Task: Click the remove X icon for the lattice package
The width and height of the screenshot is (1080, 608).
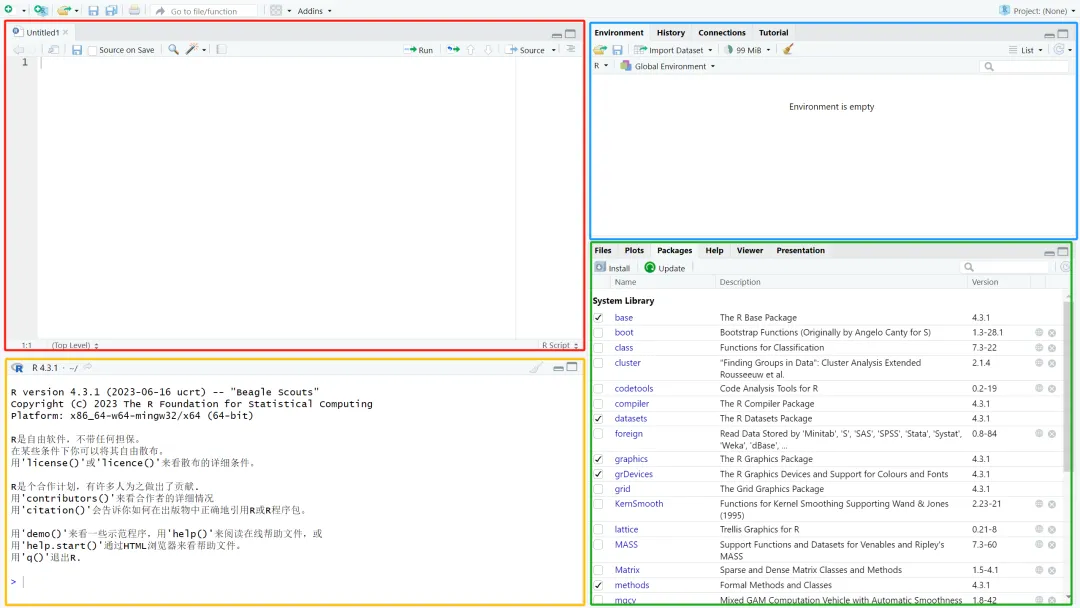Action: 1052,530
